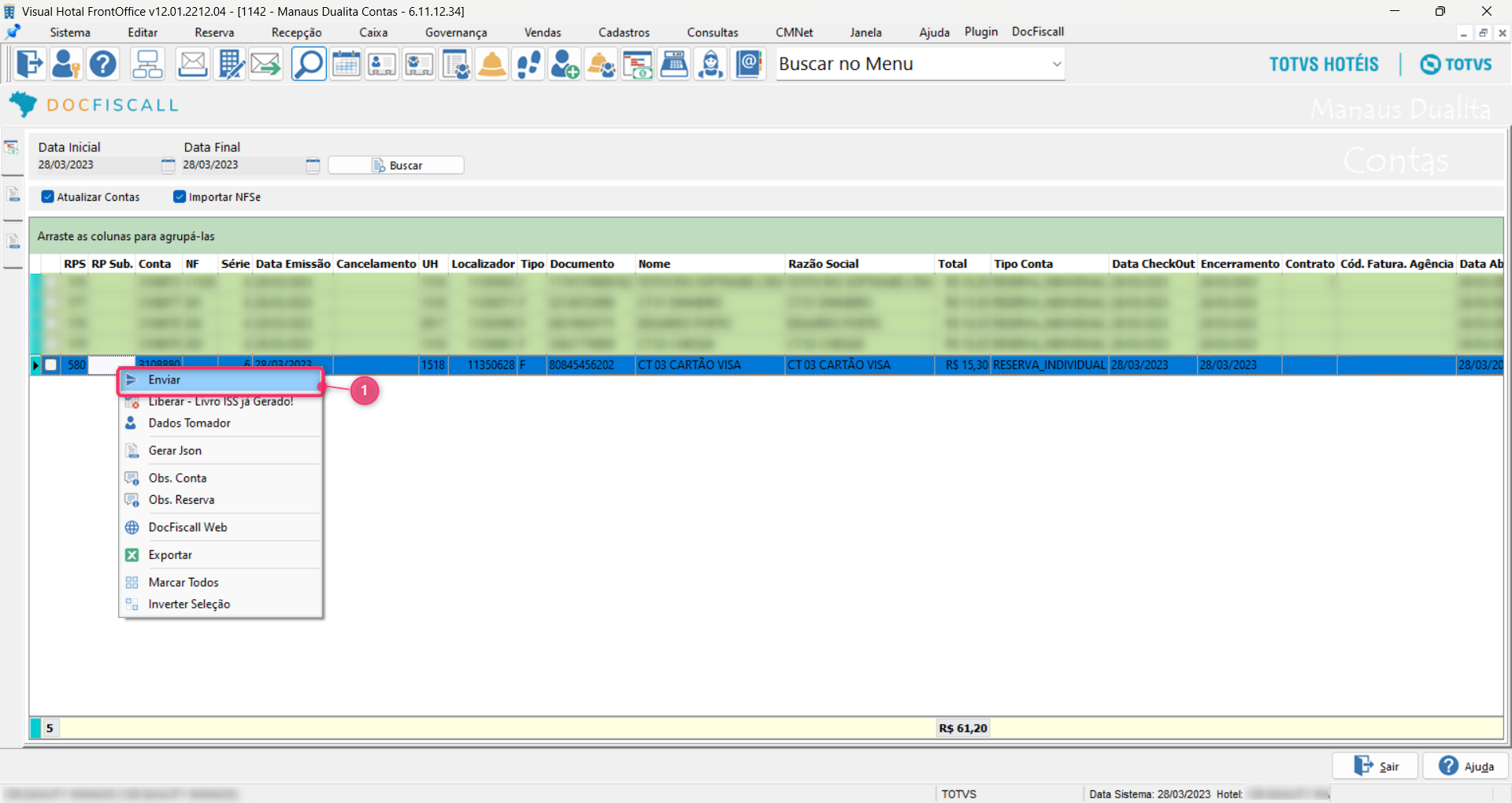Open the Governança menu
The image size is (1512, 803).
click(x=456, y=32)
